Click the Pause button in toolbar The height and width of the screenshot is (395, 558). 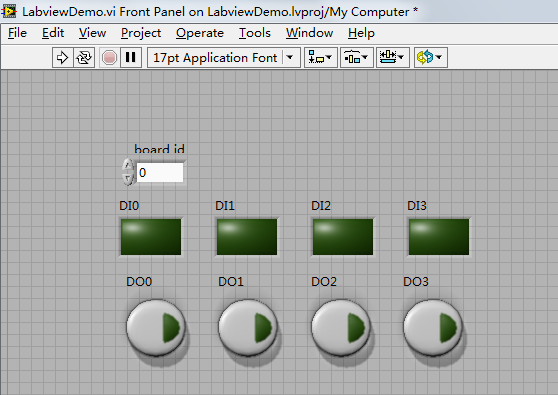click(131, 57)
